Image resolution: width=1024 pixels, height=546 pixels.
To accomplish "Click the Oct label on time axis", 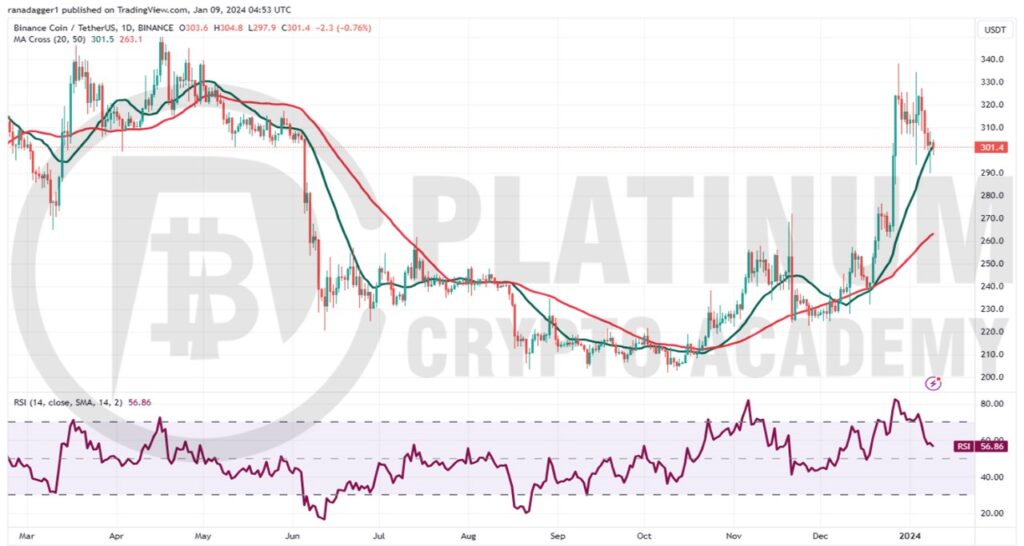I will [x=644, y=536].
